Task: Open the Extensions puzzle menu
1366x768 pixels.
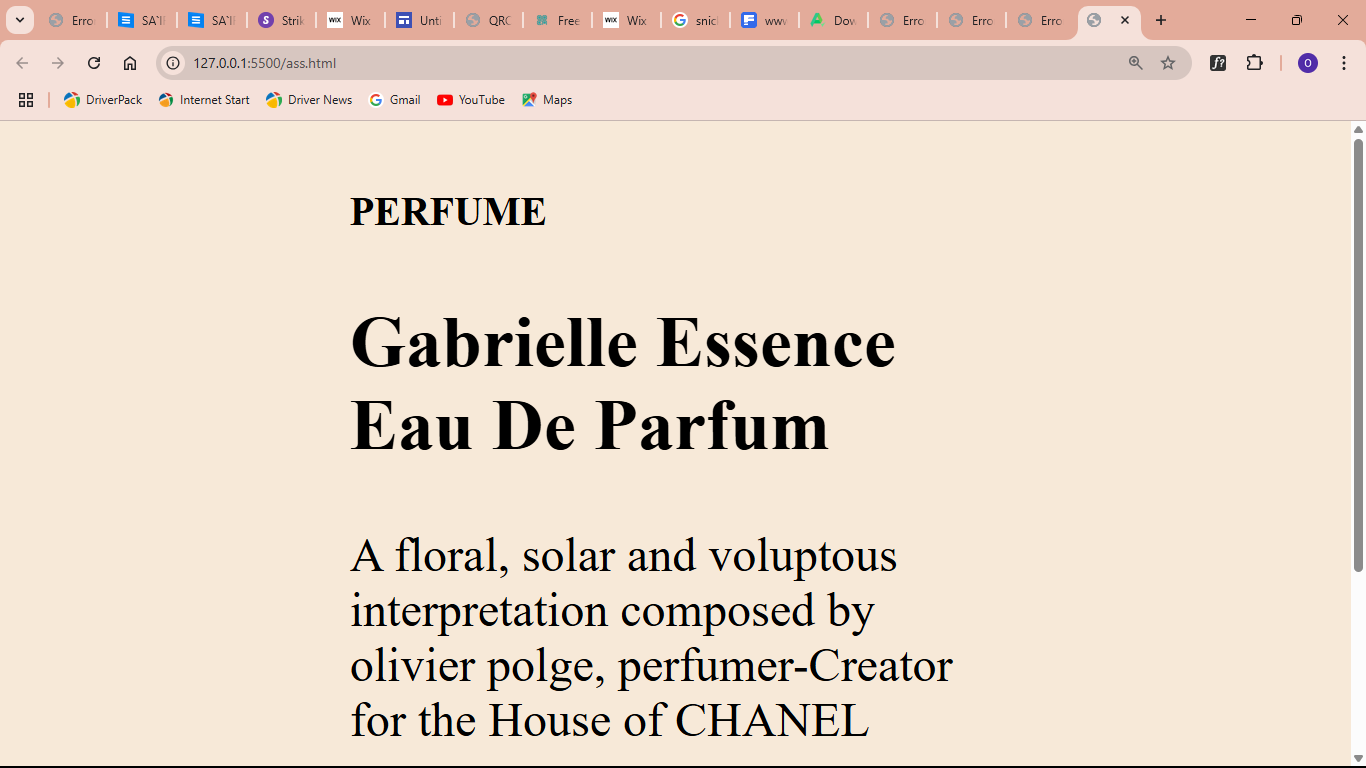Action: (1254, 63)
